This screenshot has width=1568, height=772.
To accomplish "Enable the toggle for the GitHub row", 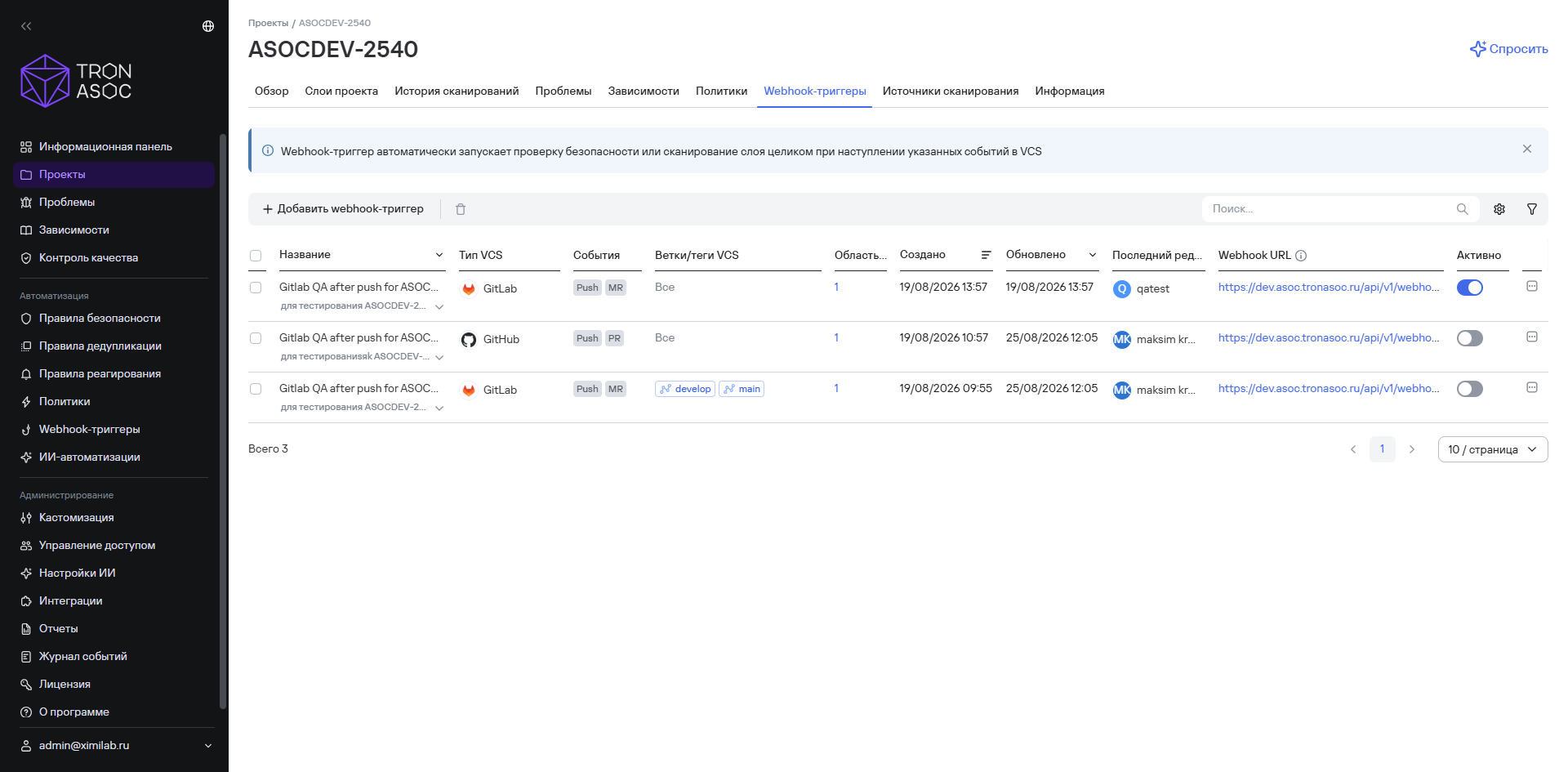I will click(x=1470, y=338).
